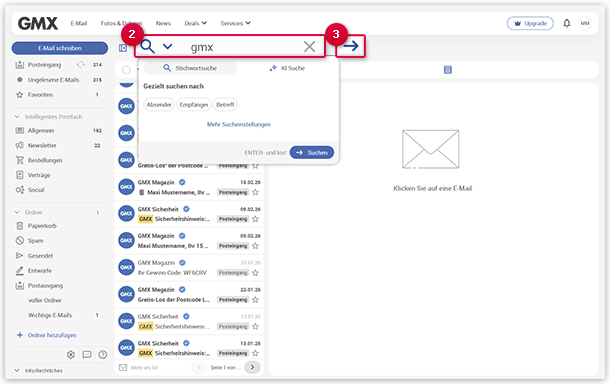610x384 pixels.
Task: Open the E-Mail navigation item
Action: (x=79, y=23)
